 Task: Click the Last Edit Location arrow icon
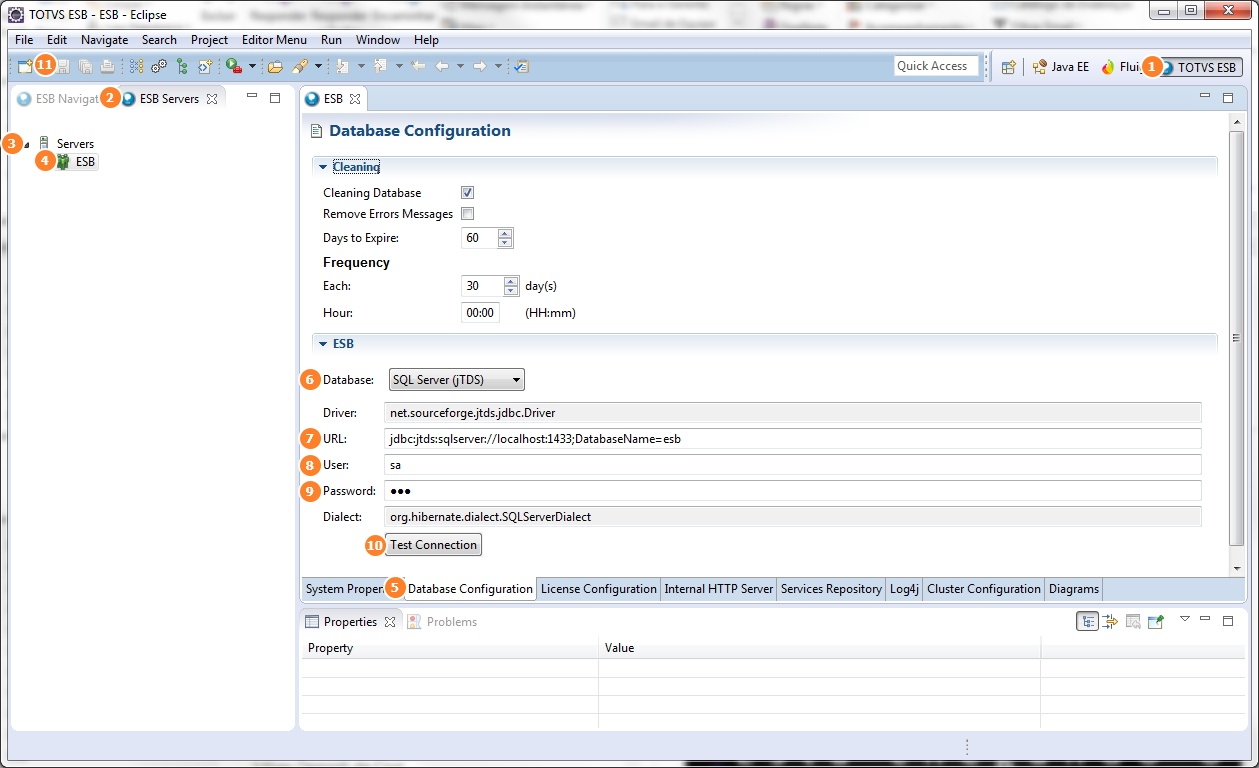[x=418, y=67]
